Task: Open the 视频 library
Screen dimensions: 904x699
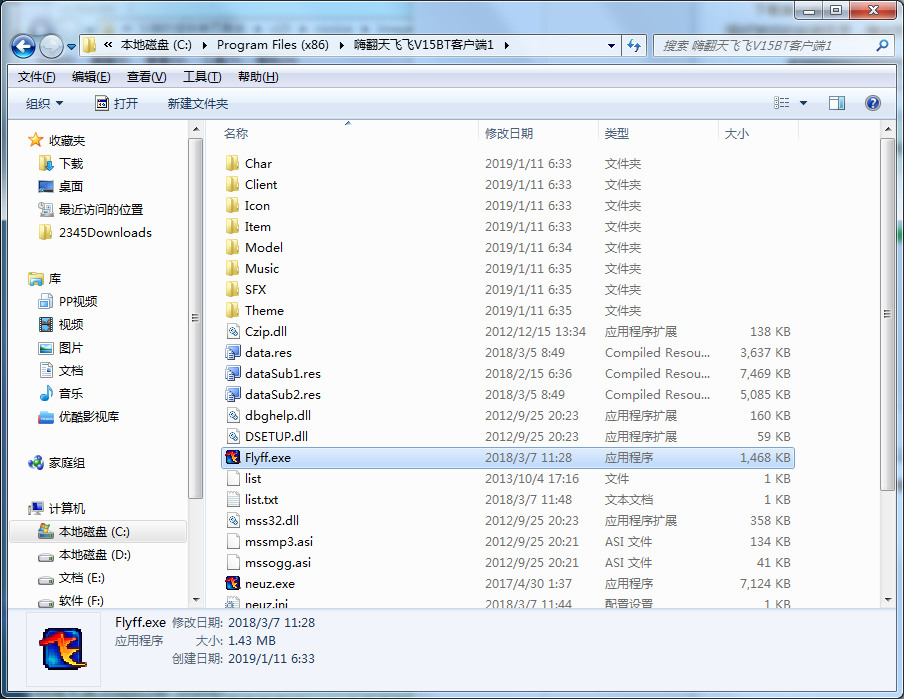Action: point(70,325)
